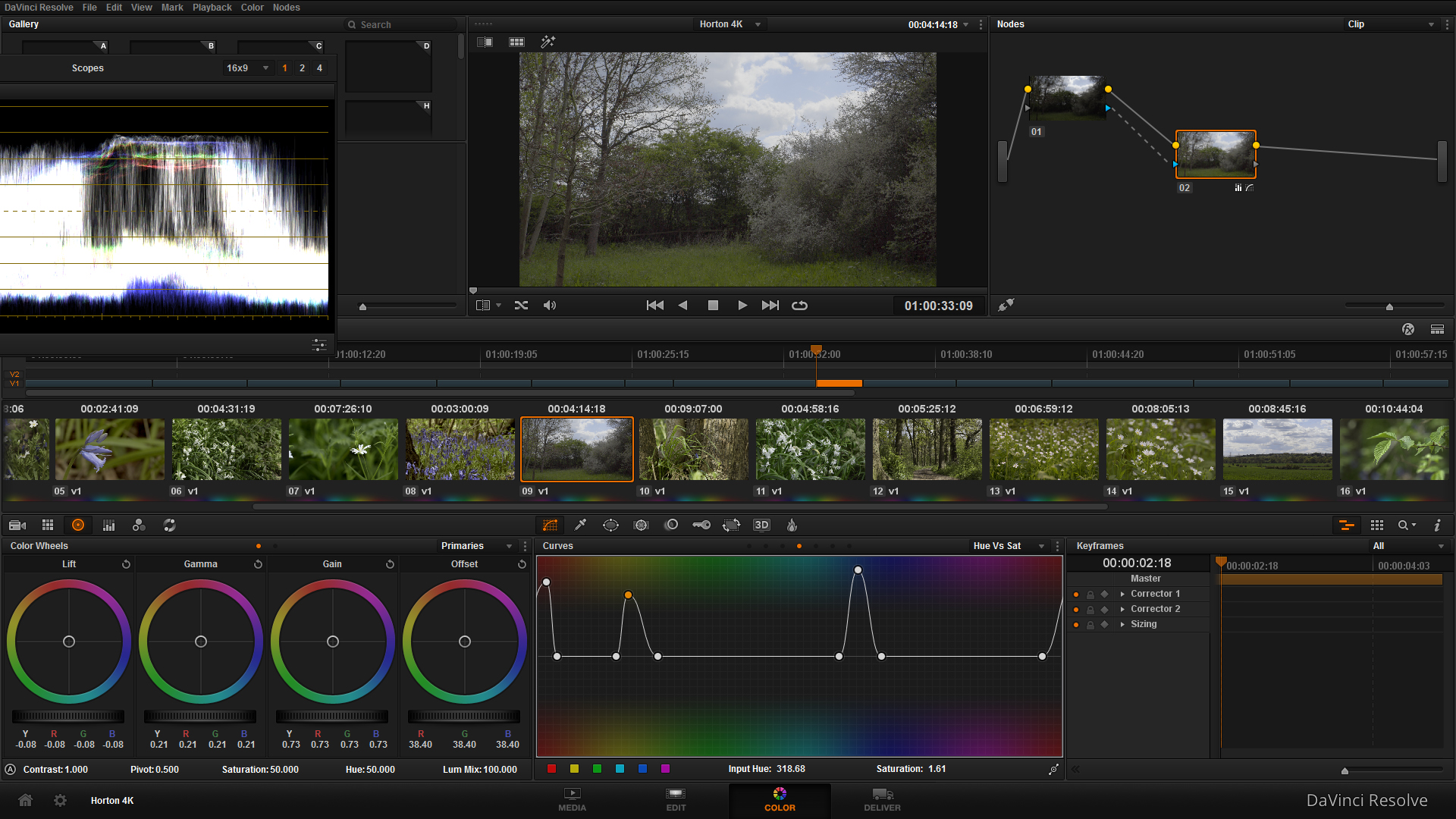
Task: Expand the Sizing keyframe track
Action: click(x=1122, y=624)
